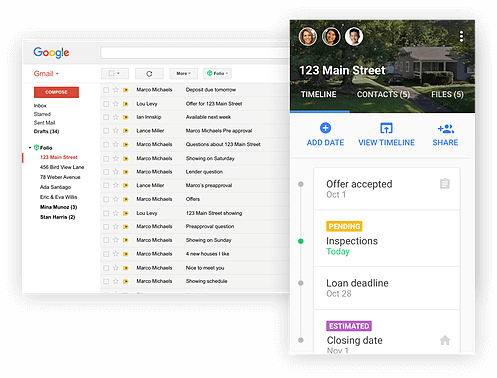This screenshot has width=497, height=378.
Task: Check the Available next week email checkbox
Action: tap(106, 117)
